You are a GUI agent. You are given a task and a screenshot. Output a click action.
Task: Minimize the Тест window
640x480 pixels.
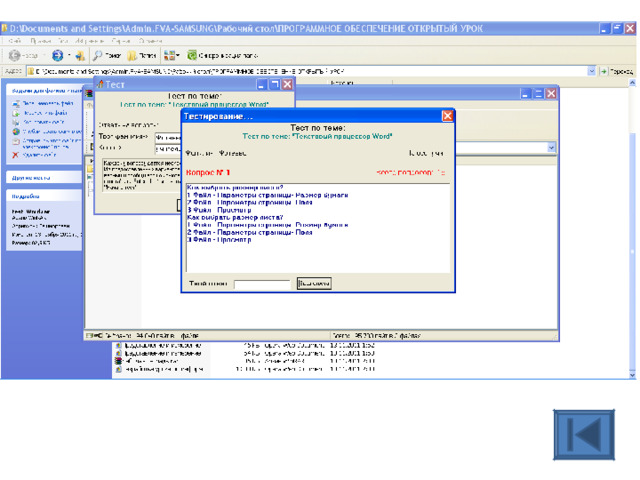pos(262,84)
